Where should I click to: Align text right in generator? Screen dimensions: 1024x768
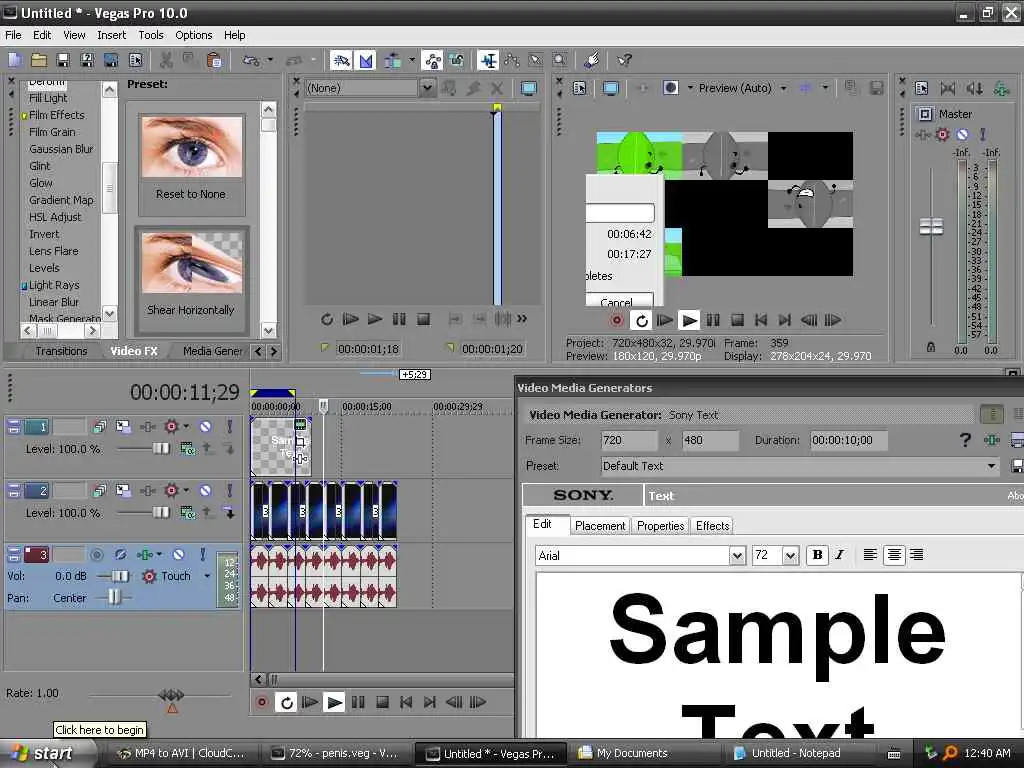pyautogui.click(x=917, y=555)
